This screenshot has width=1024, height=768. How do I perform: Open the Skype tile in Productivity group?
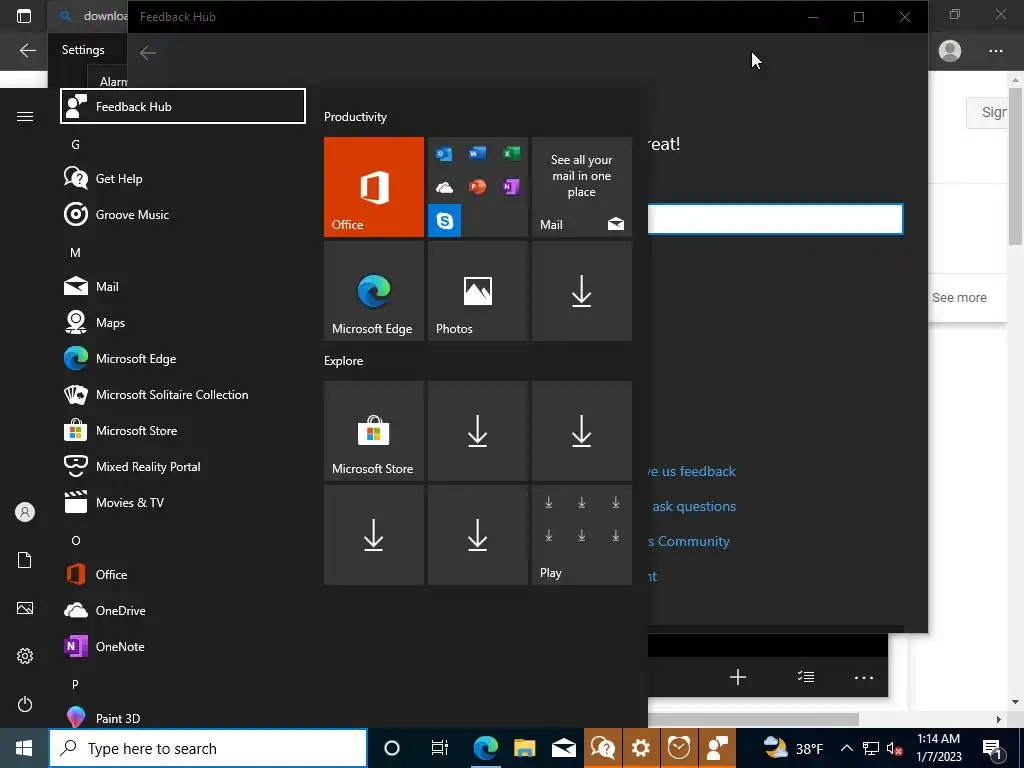coord(444,221)
